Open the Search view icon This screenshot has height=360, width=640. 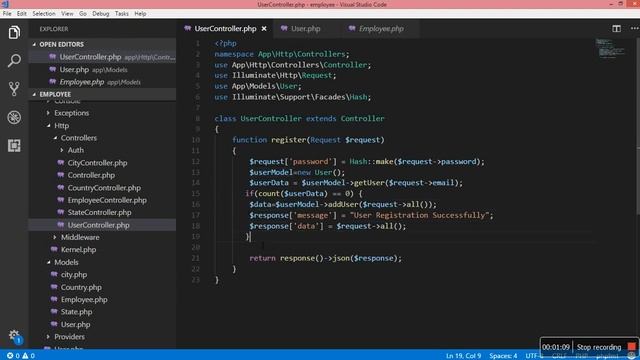tap(14, 61)
